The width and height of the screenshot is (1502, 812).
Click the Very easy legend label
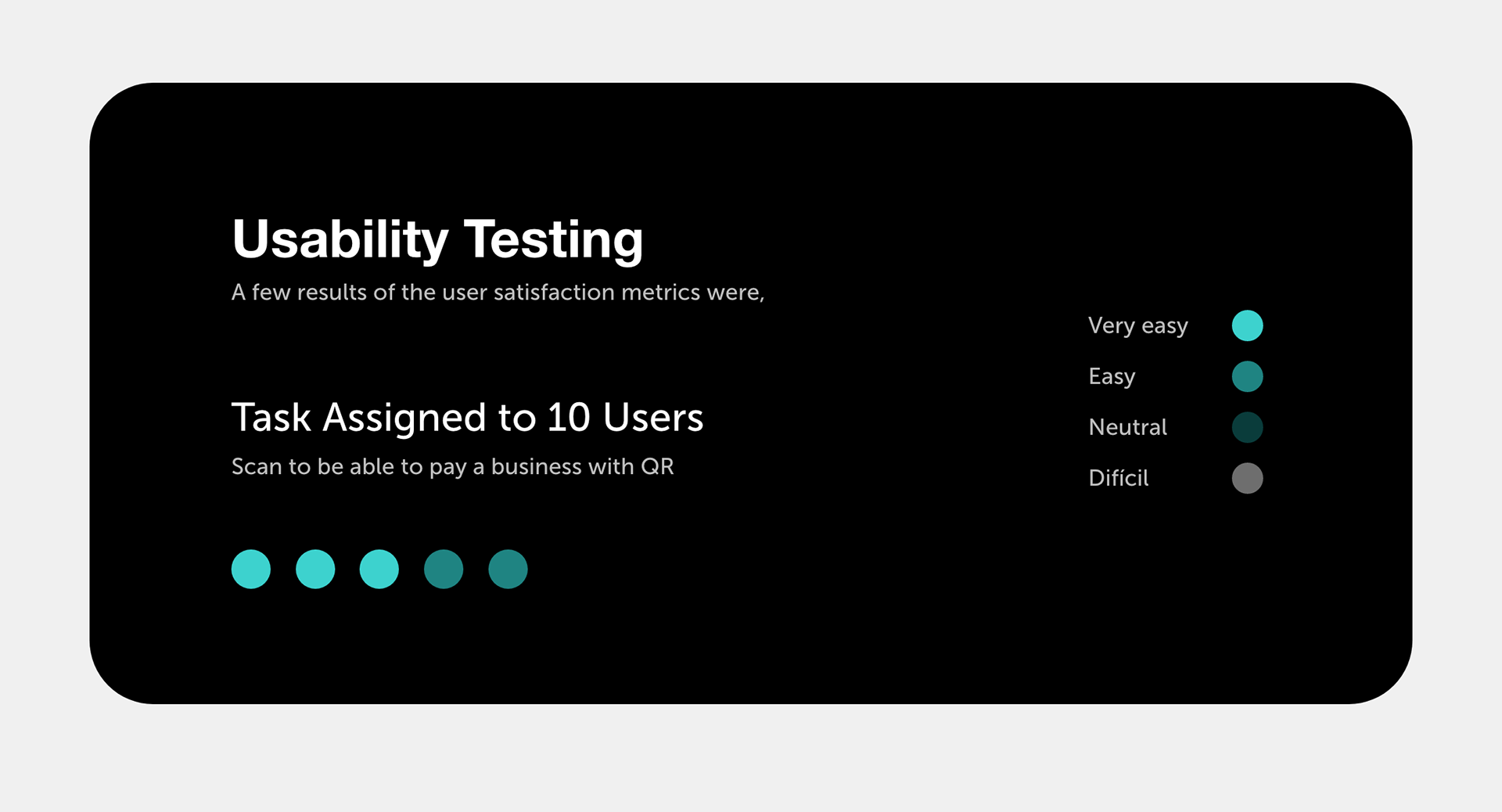(x=1138, y=326)
